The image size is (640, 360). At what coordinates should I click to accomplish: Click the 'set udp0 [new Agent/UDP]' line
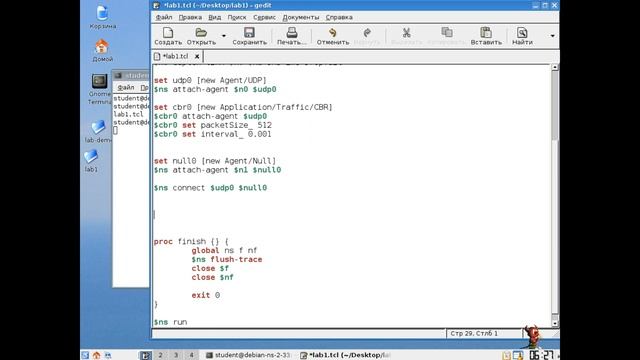(x=210, y=80)
